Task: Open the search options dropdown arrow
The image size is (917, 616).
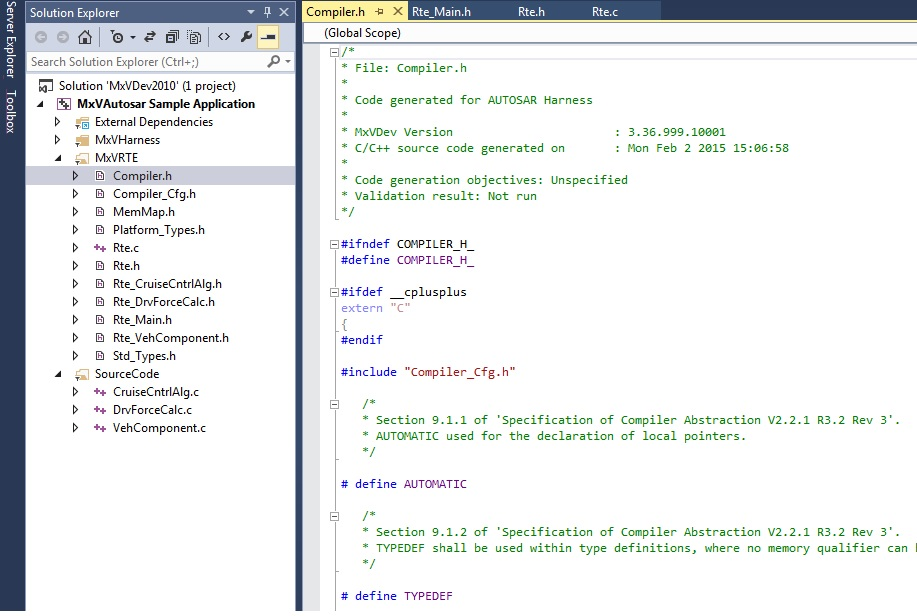Action: pos(288,61)
